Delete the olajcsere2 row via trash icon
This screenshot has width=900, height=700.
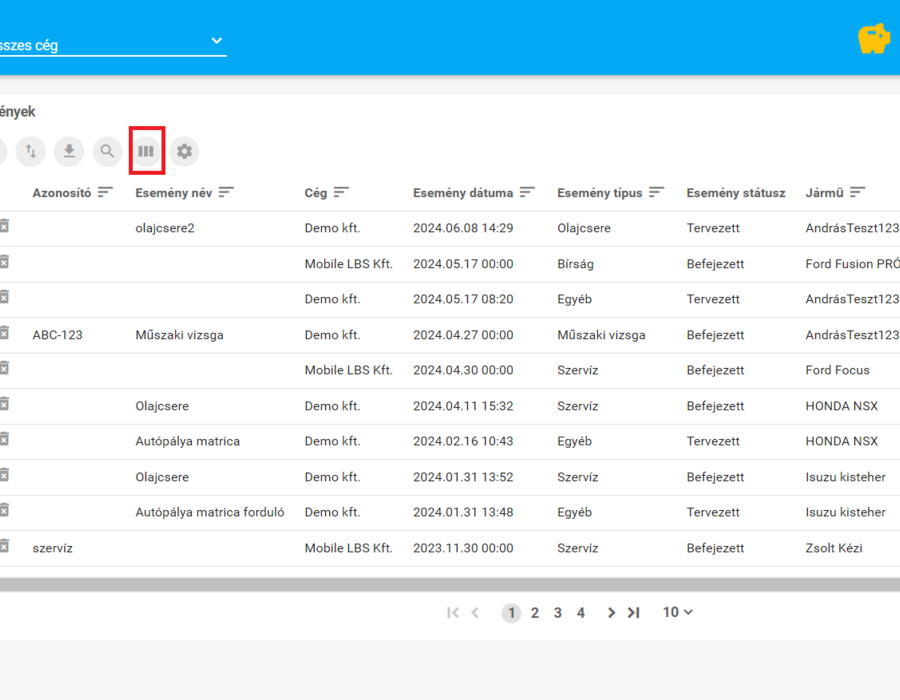(x=4, y=226)
